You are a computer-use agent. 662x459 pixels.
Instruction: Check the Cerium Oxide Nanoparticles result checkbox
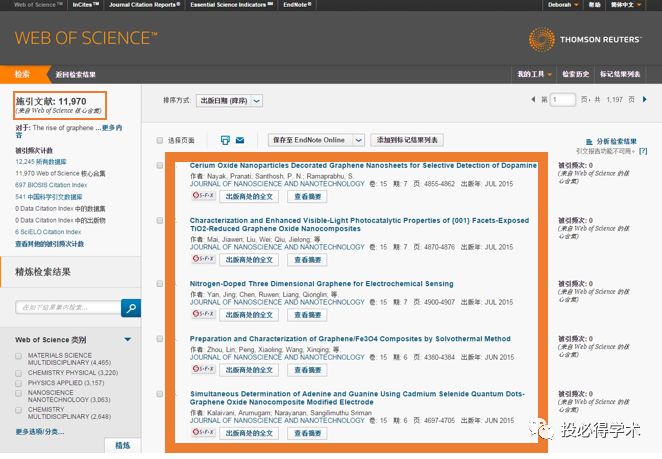(160, 166)
